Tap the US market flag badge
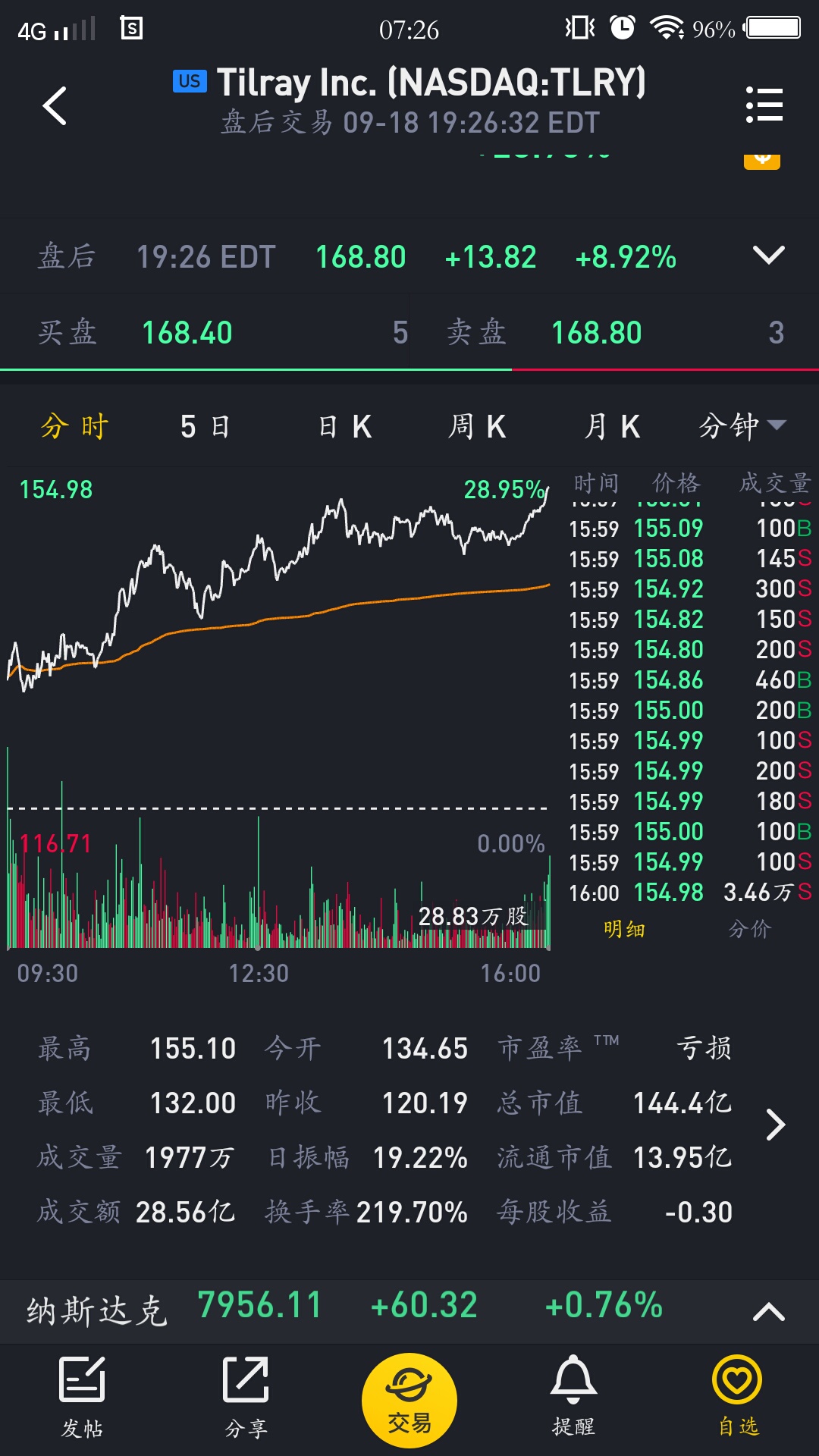The height and width of the screenshot is (1456, 819). pos(190,81)
